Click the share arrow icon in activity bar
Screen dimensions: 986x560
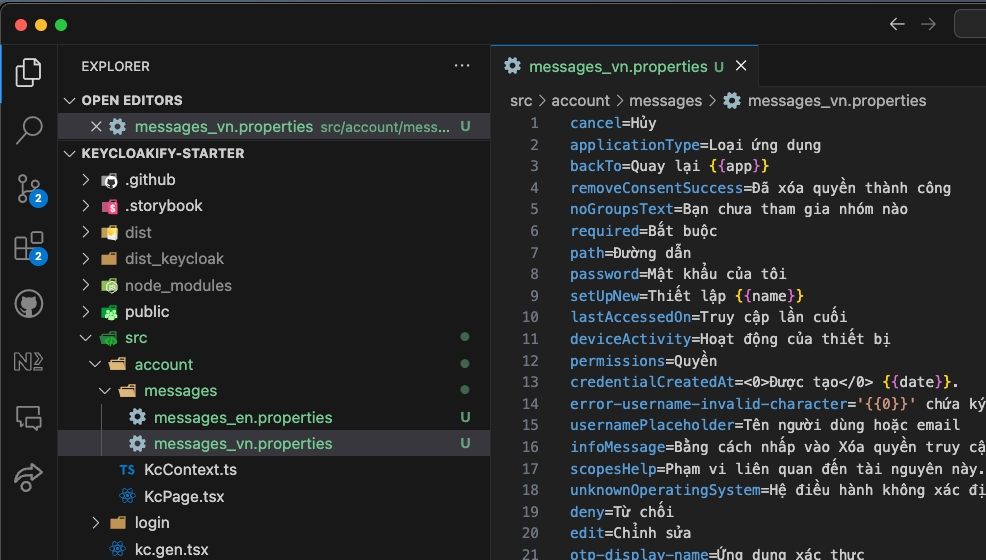tap(29, 476)
